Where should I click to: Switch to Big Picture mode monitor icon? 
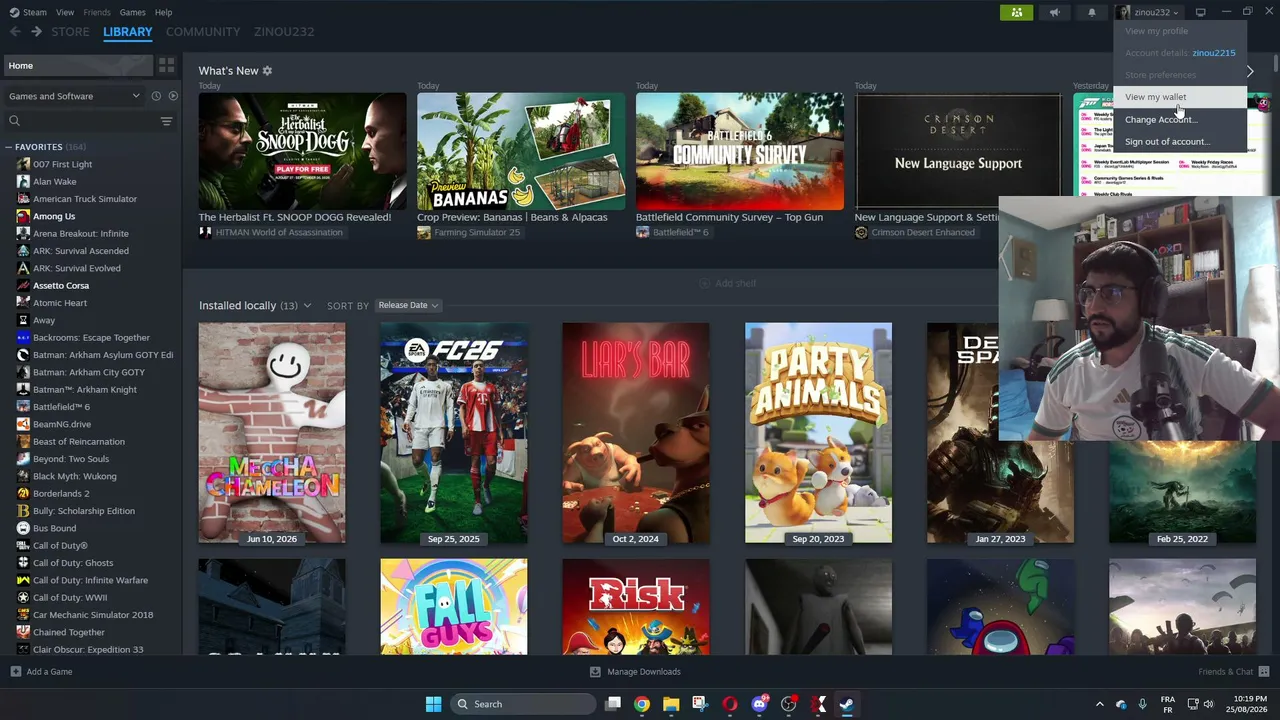click(x=1200, y=12)
